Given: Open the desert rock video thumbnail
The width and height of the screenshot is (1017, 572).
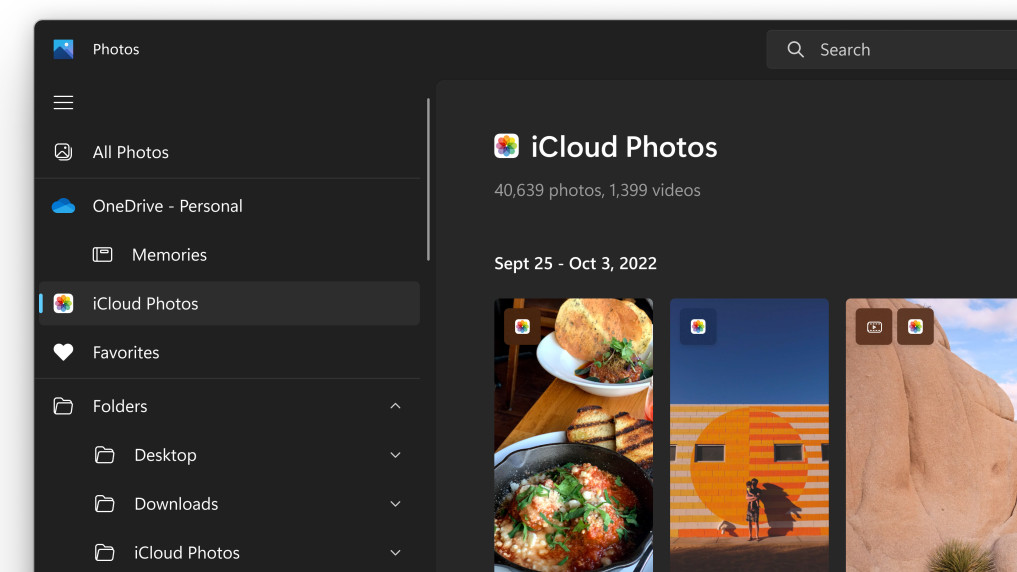Looking at the screenshot, I should pos(931,435).
